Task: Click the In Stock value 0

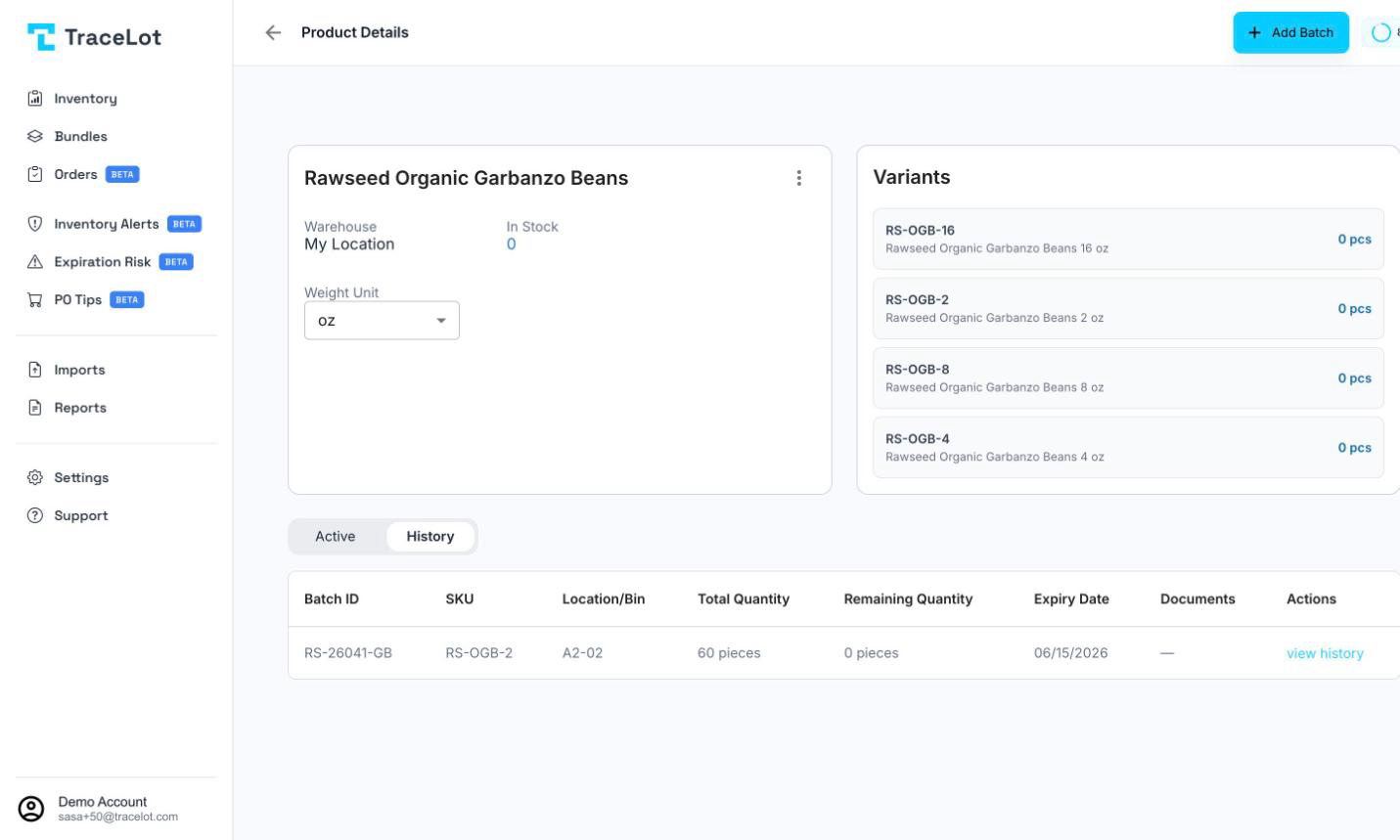Action: [511, 244]
